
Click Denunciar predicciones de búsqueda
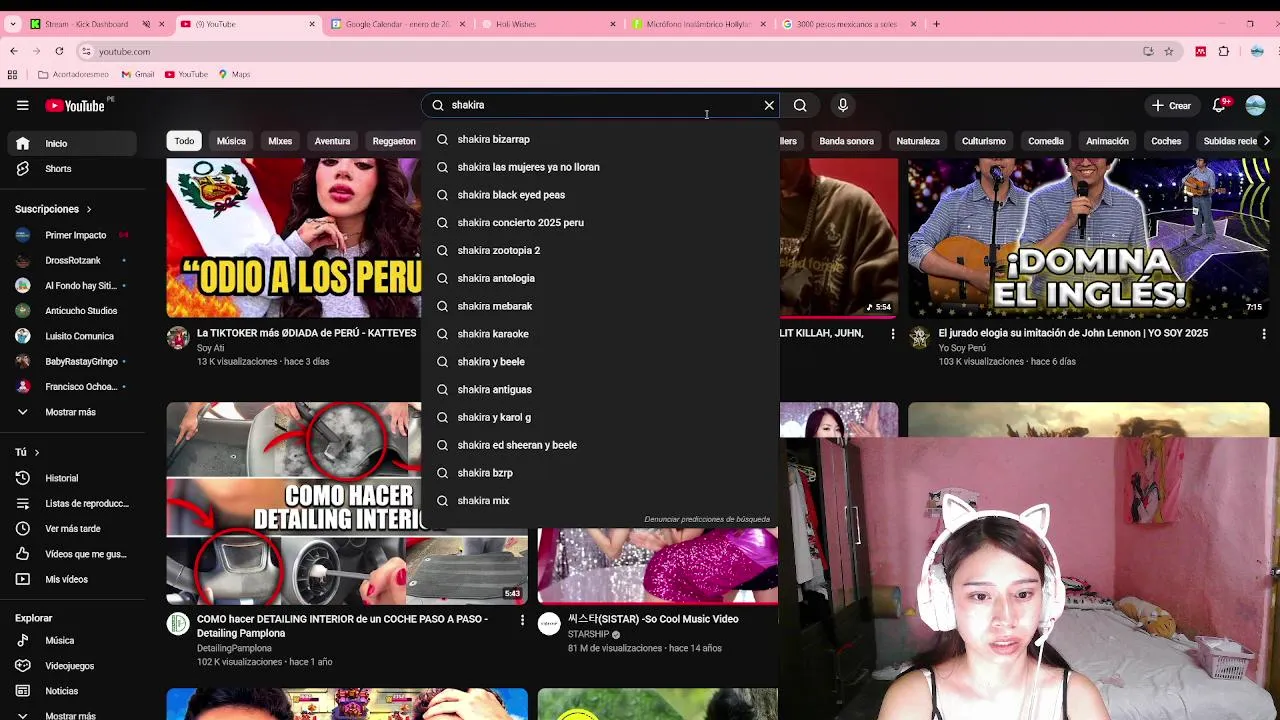707,519
